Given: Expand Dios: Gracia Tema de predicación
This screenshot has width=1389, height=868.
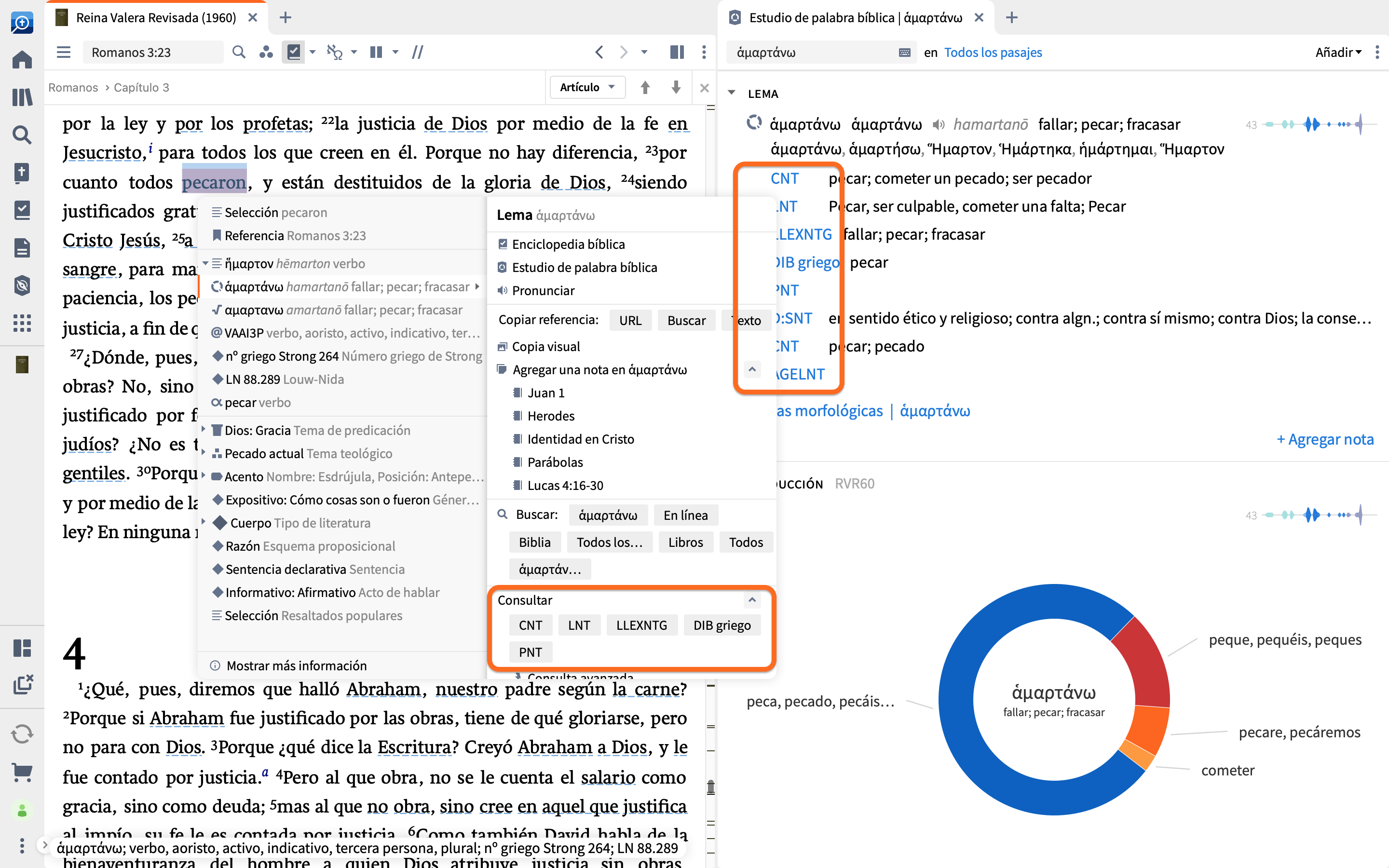Looking at the screenshot, I should pos(203,429).
